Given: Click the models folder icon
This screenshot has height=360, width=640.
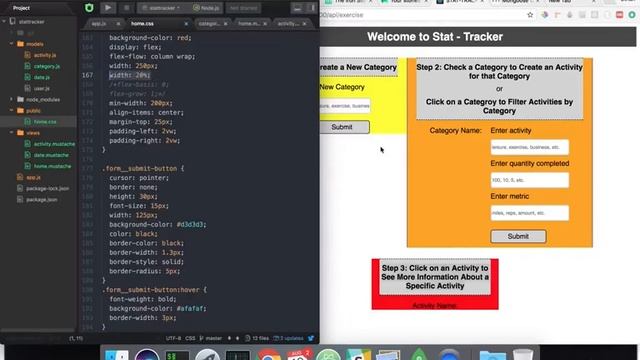Looking at the screenshot, I should click(x=20, y=44).
